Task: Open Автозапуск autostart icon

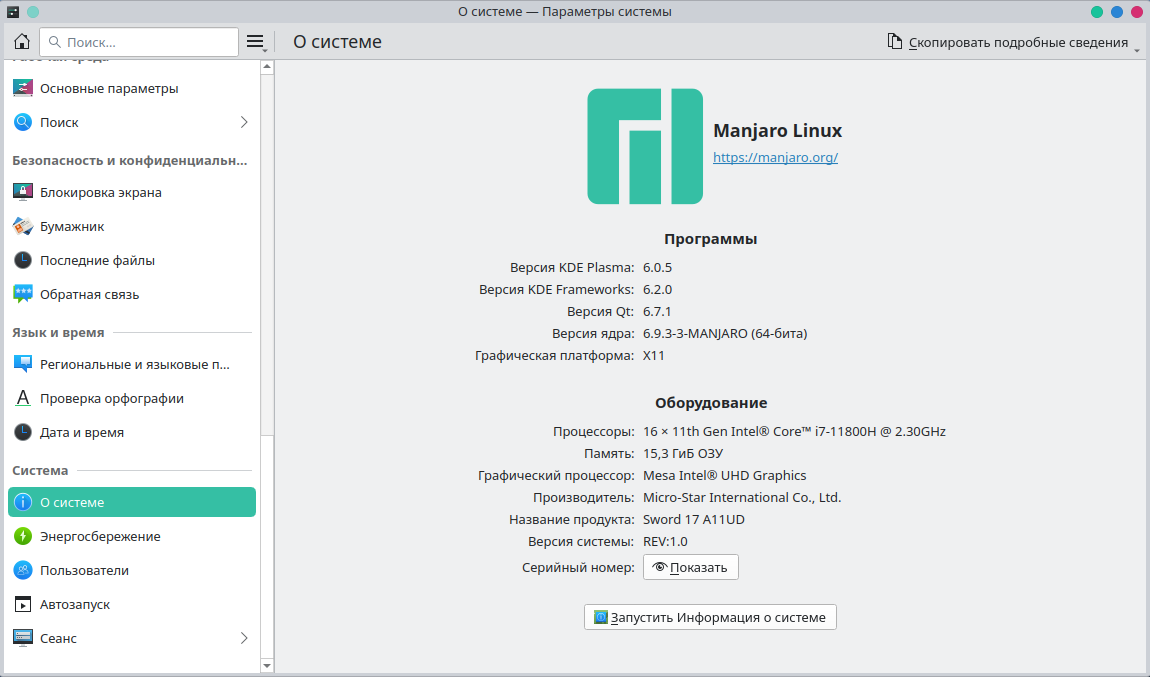Action: pos(23,604)
